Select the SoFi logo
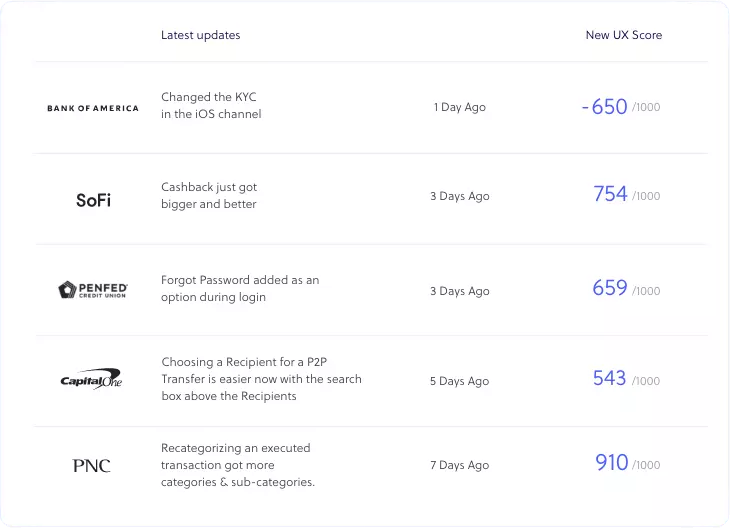 pyautogui.click(x=93, y=200)
